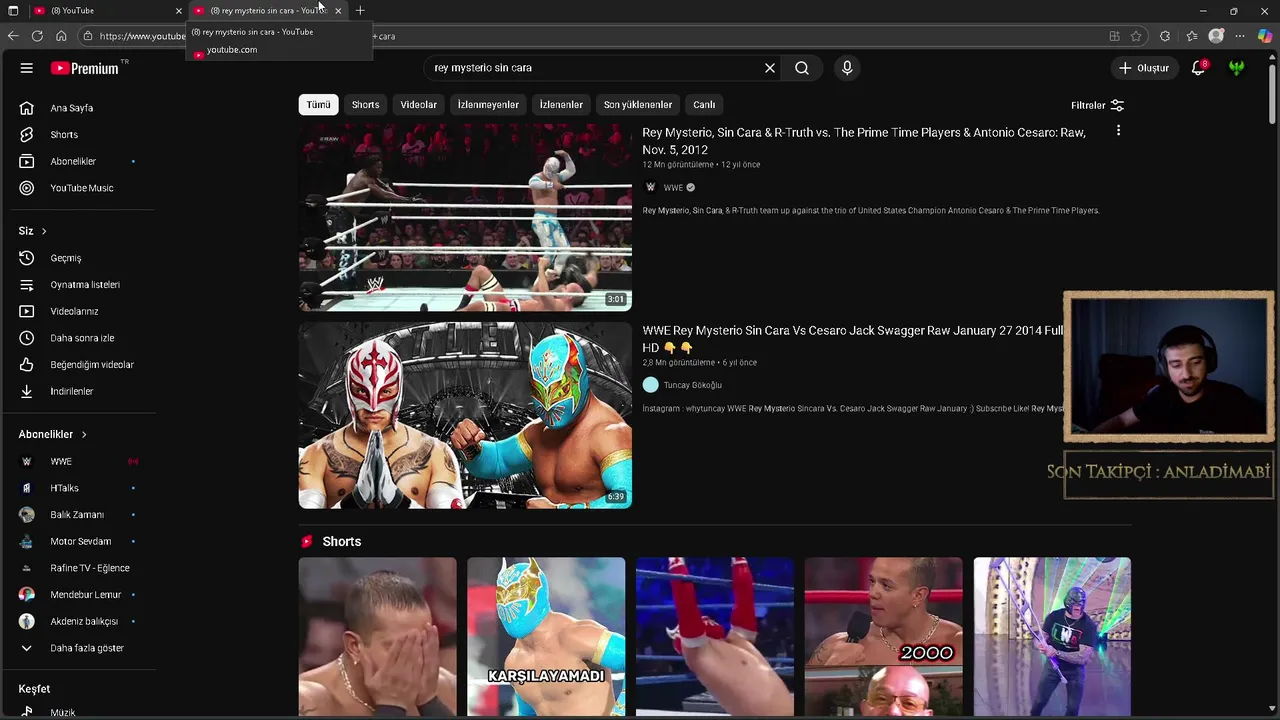Select the İzlenmeyenler filter chip
Viewport: 1280px width, 720px height.
pyautogui.click(x=488, y=105)
